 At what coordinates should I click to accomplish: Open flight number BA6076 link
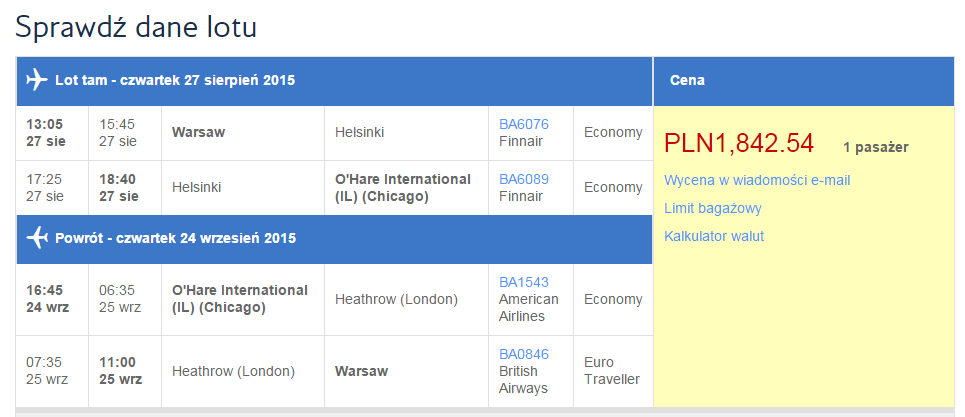(x=524, y=124)
